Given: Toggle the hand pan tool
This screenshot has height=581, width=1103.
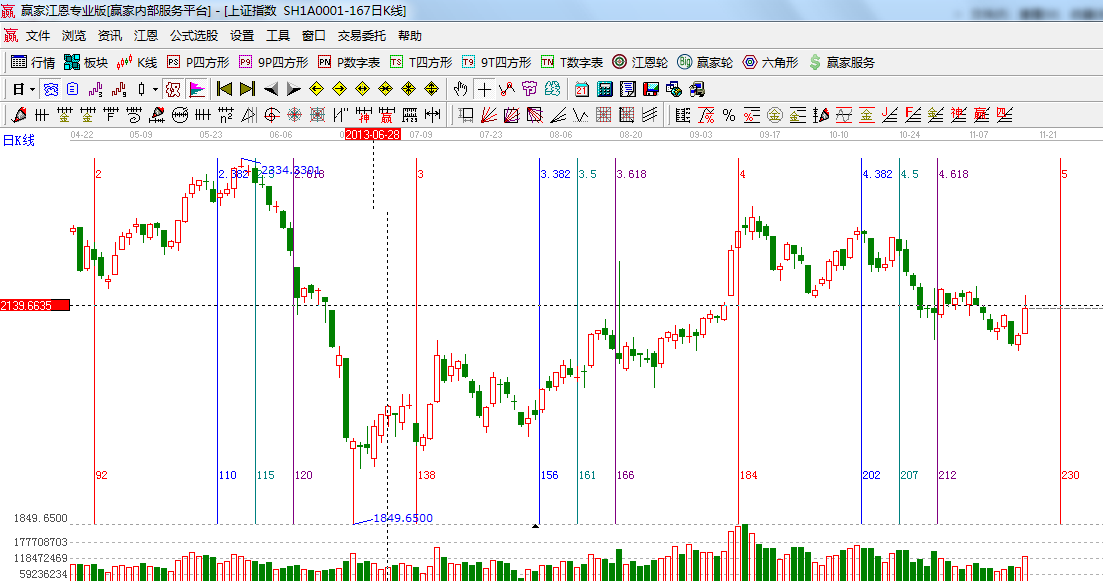Looking at the screenshot, I should pyautogui.click(x=461, y=89).
